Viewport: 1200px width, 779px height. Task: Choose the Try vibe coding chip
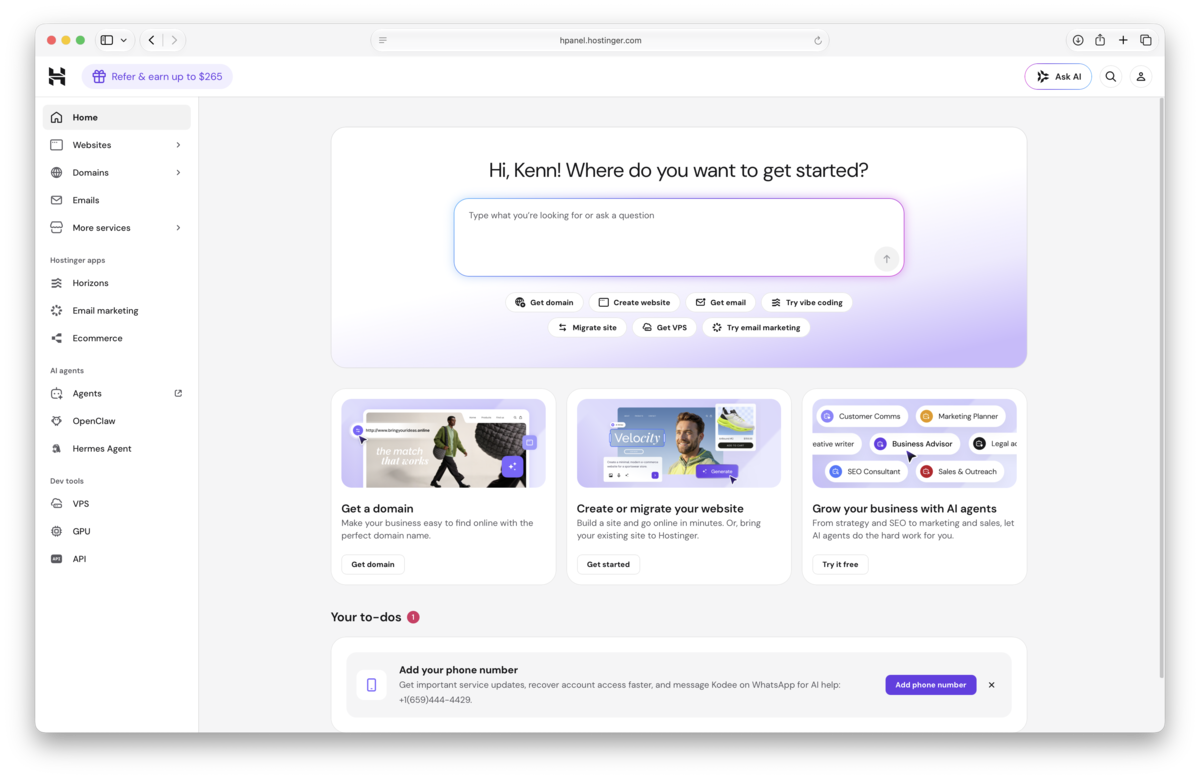tap(807, 302)
